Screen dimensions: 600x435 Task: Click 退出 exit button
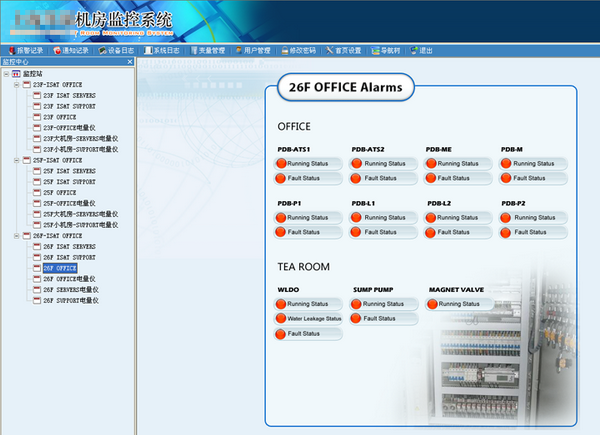pyautogui.click(x=423, y=50)
